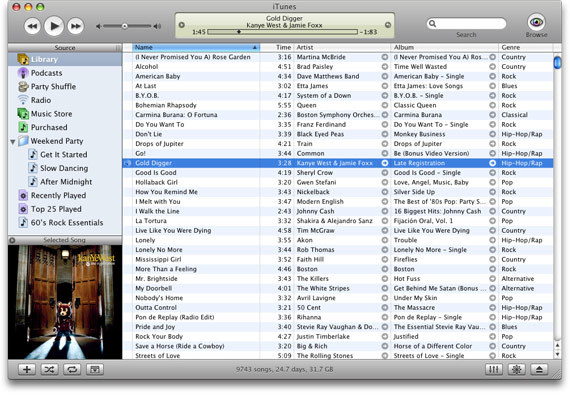Toggle the song artwork viewer button
This screenshot has height=395, width=570.
click(95, 370)
